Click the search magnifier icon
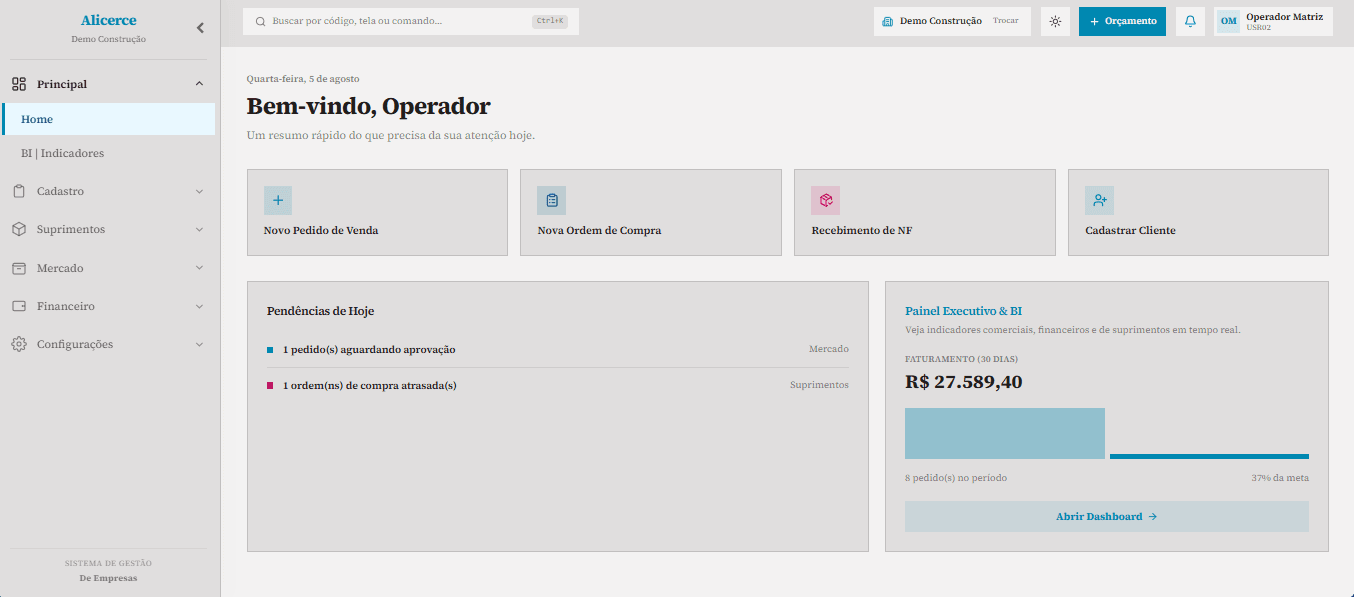This screenshot has width=1354, height=597. [x=261, y=21]
